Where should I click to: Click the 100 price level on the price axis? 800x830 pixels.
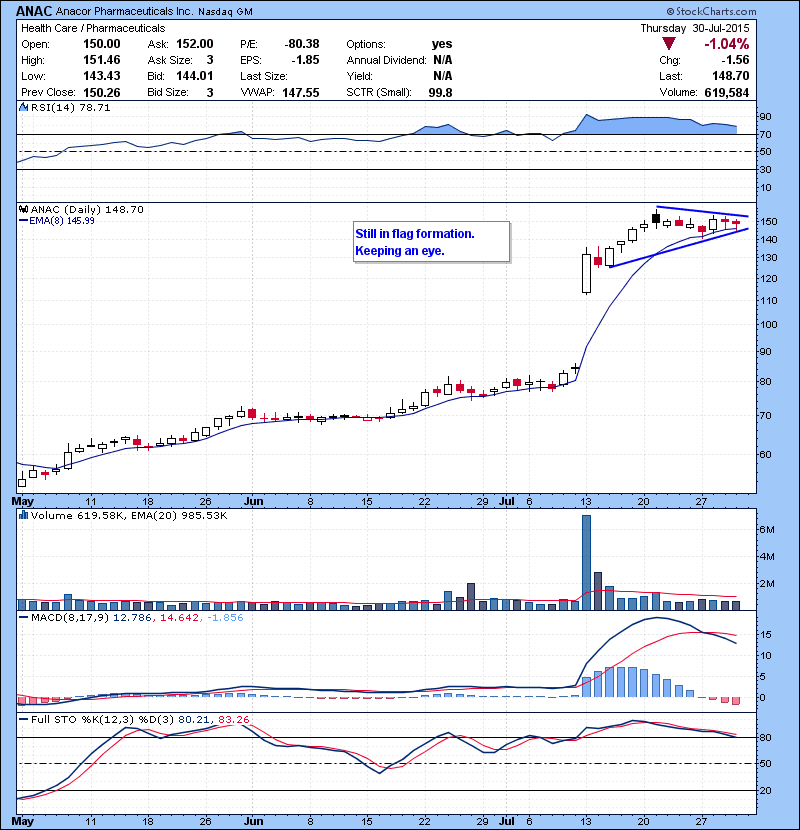coord(768,324)
